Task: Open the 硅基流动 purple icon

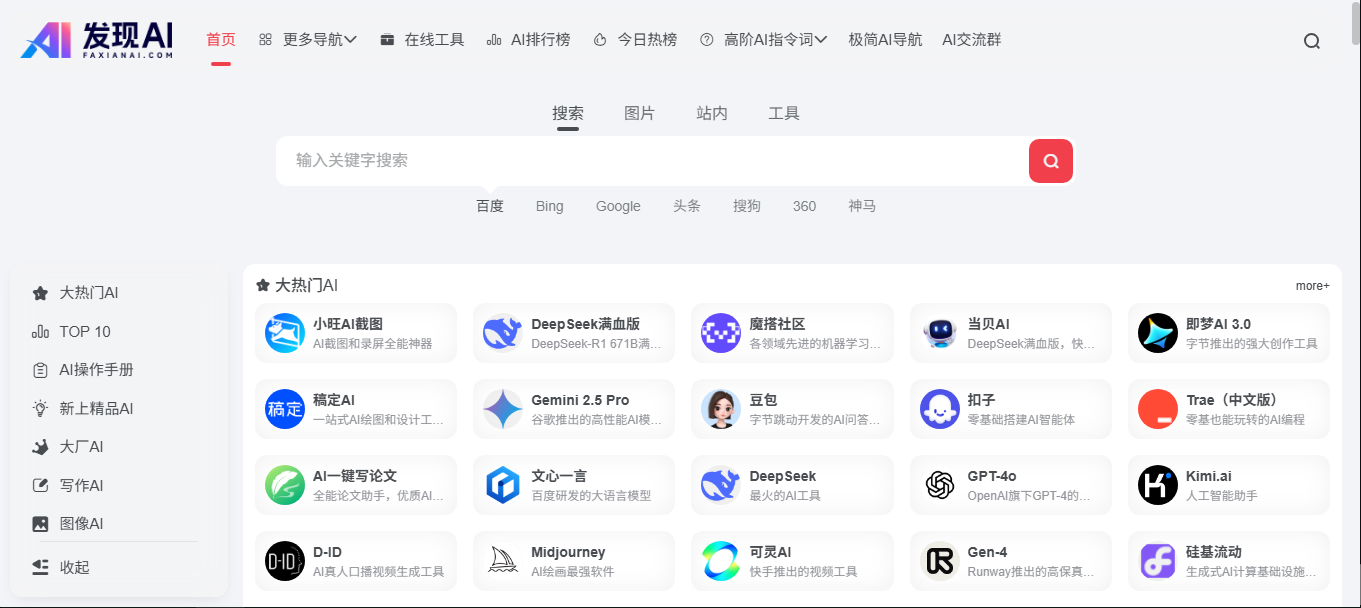Action: pyautogui.click(x=1158, y=561)
